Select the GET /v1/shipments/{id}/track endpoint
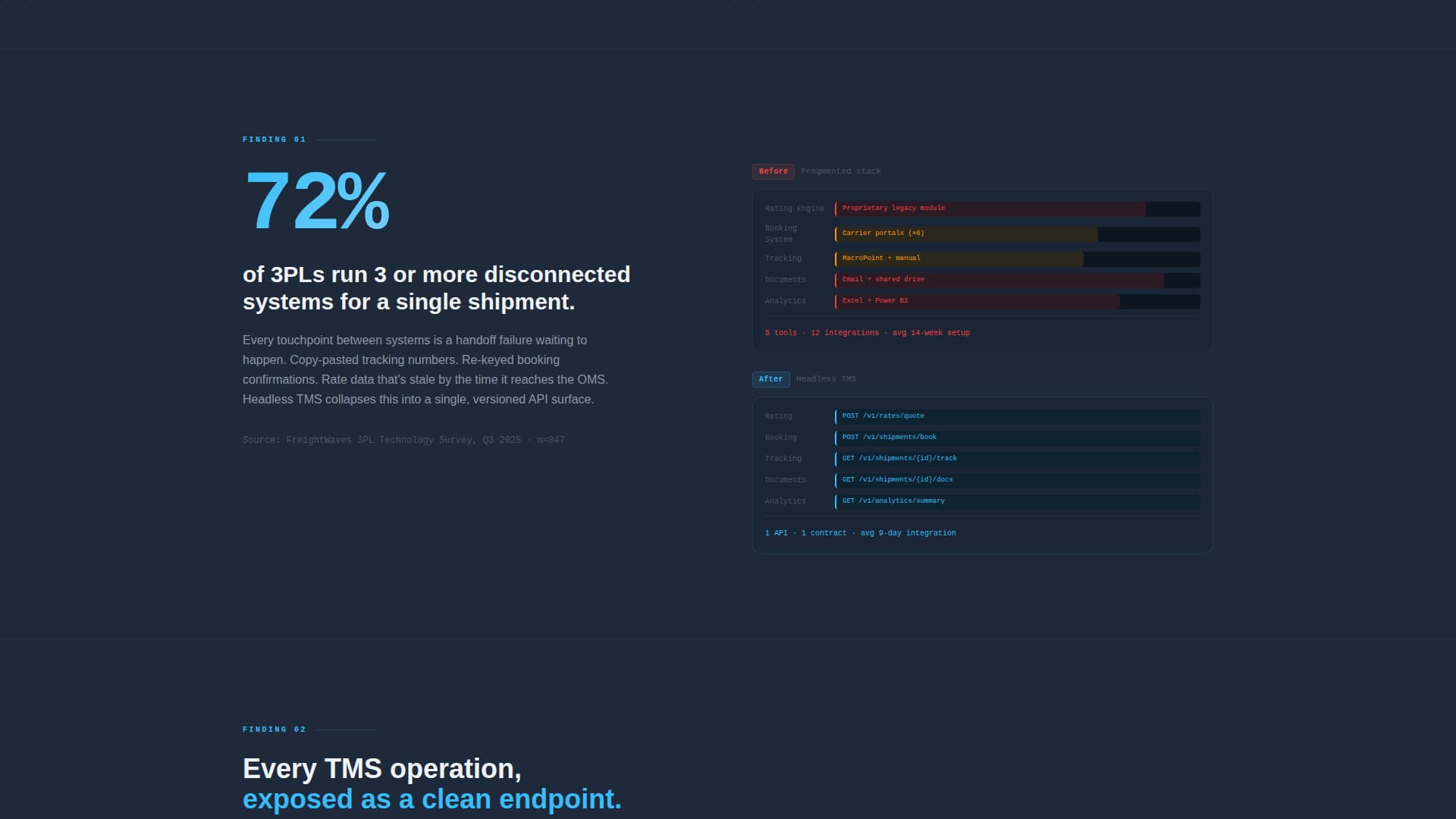This screenshot has height=819, width=1456. 1017,459
